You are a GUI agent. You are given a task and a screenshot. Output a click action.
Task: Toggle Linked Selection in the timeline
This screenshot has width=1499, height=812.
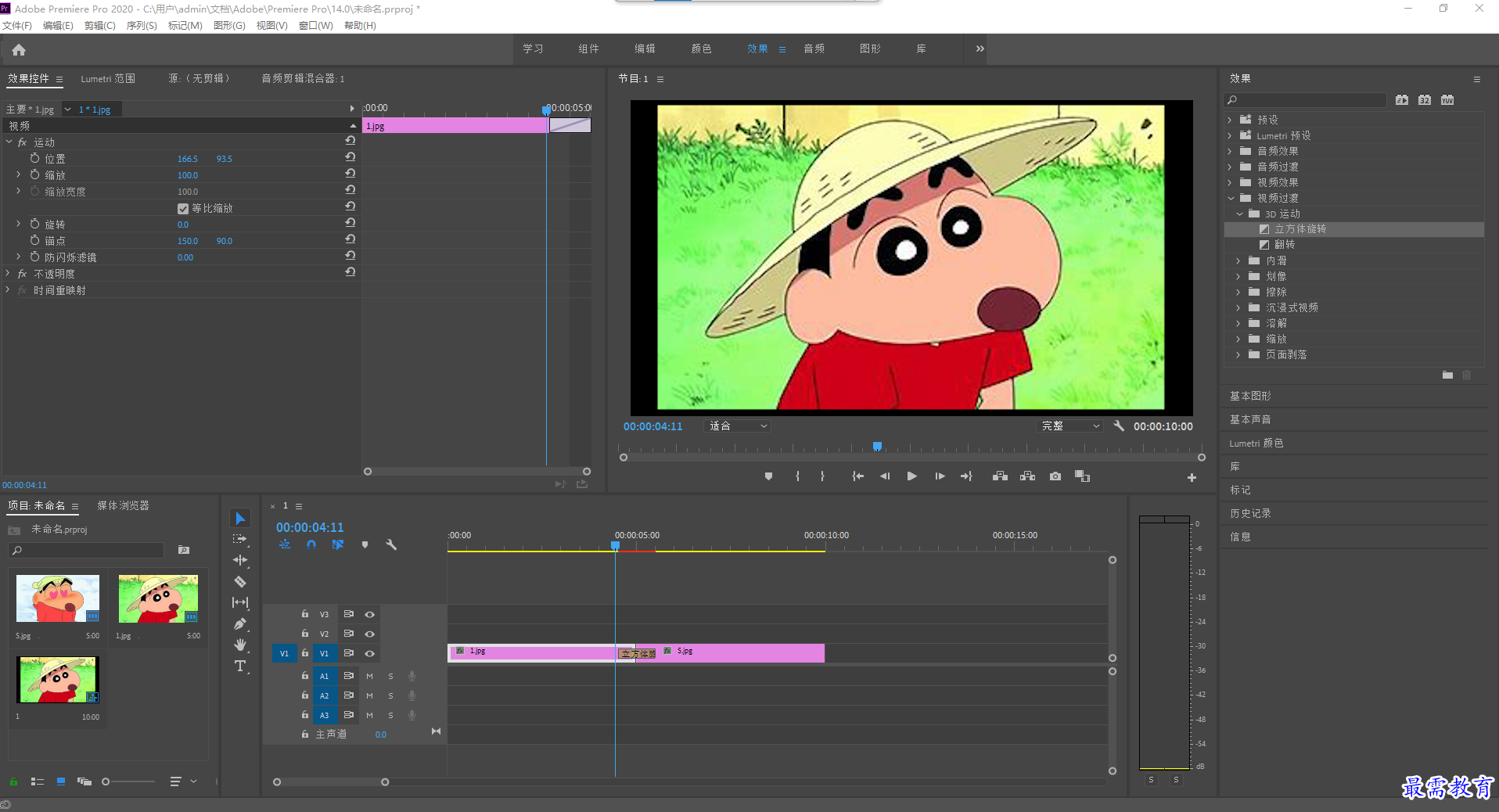(x=337, y=544)
